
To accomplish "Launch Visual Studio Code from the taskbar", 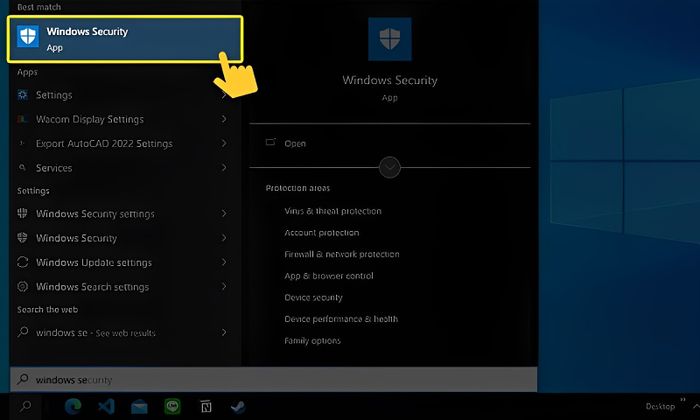I will click(x=106, y=407).
